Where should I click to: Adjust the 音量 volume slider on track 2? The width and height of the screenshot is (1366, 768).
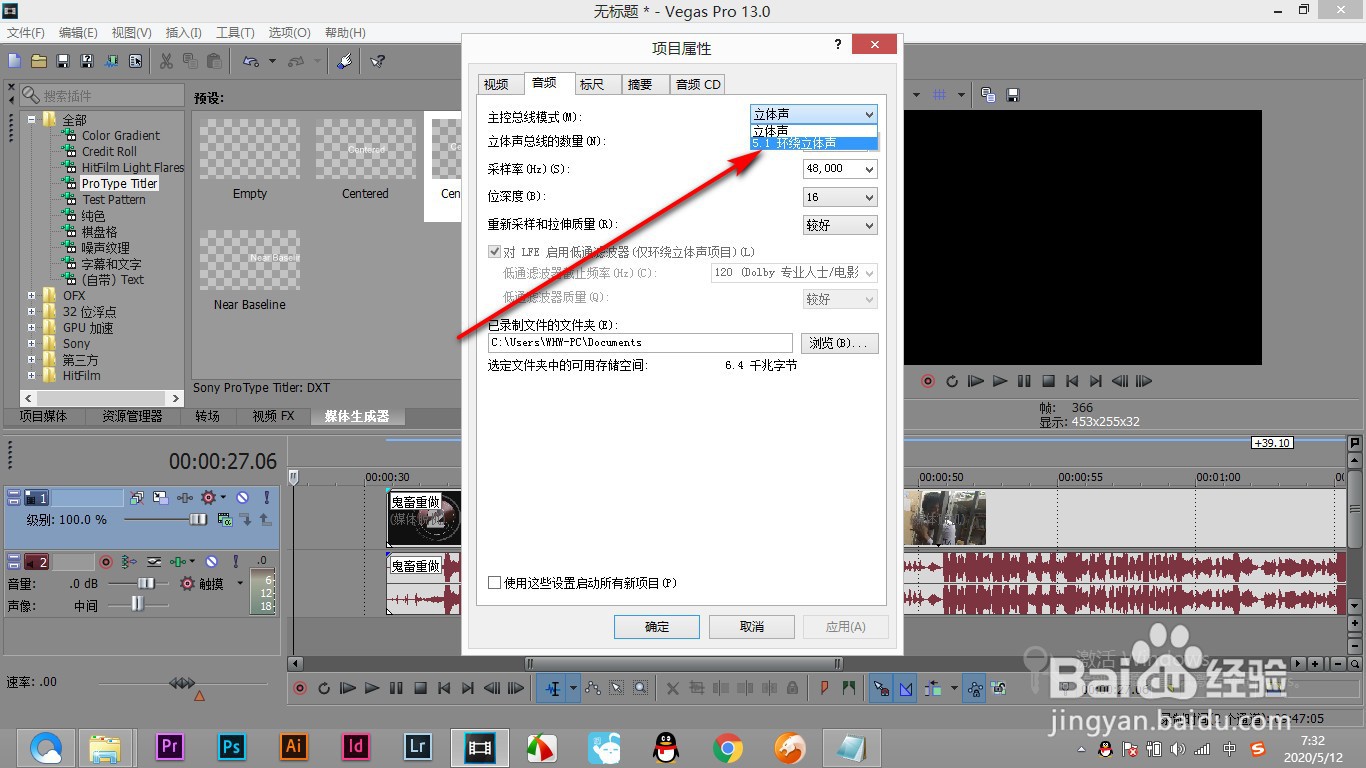coord(146,583)
